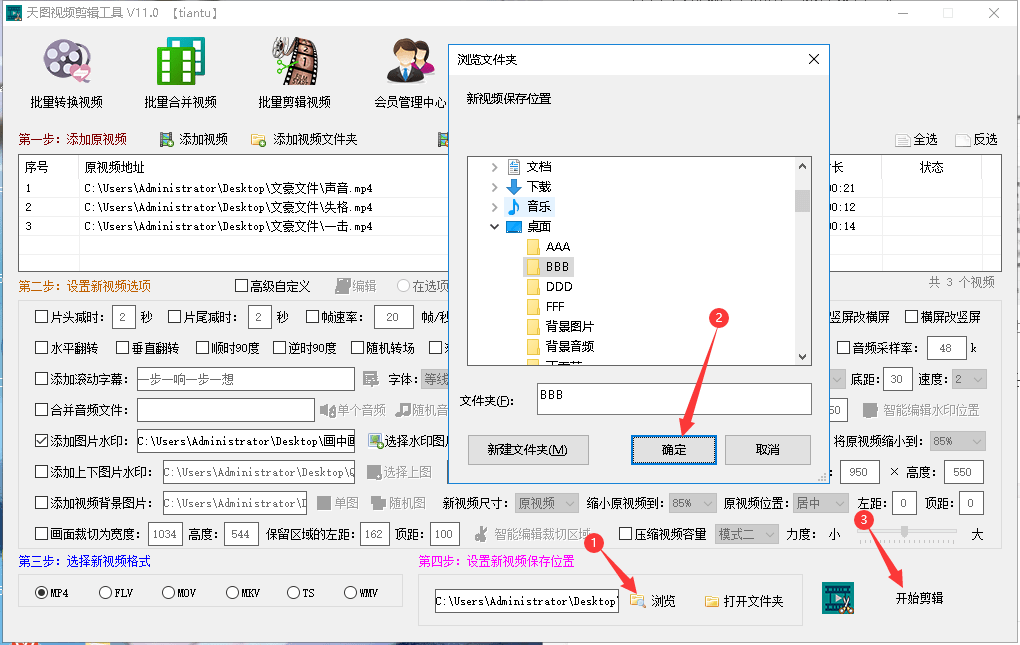Click the 打开文件夹 open folder icon
Image resolution: width=1020 pixels, height=645 pixels.
pos(712,601)
